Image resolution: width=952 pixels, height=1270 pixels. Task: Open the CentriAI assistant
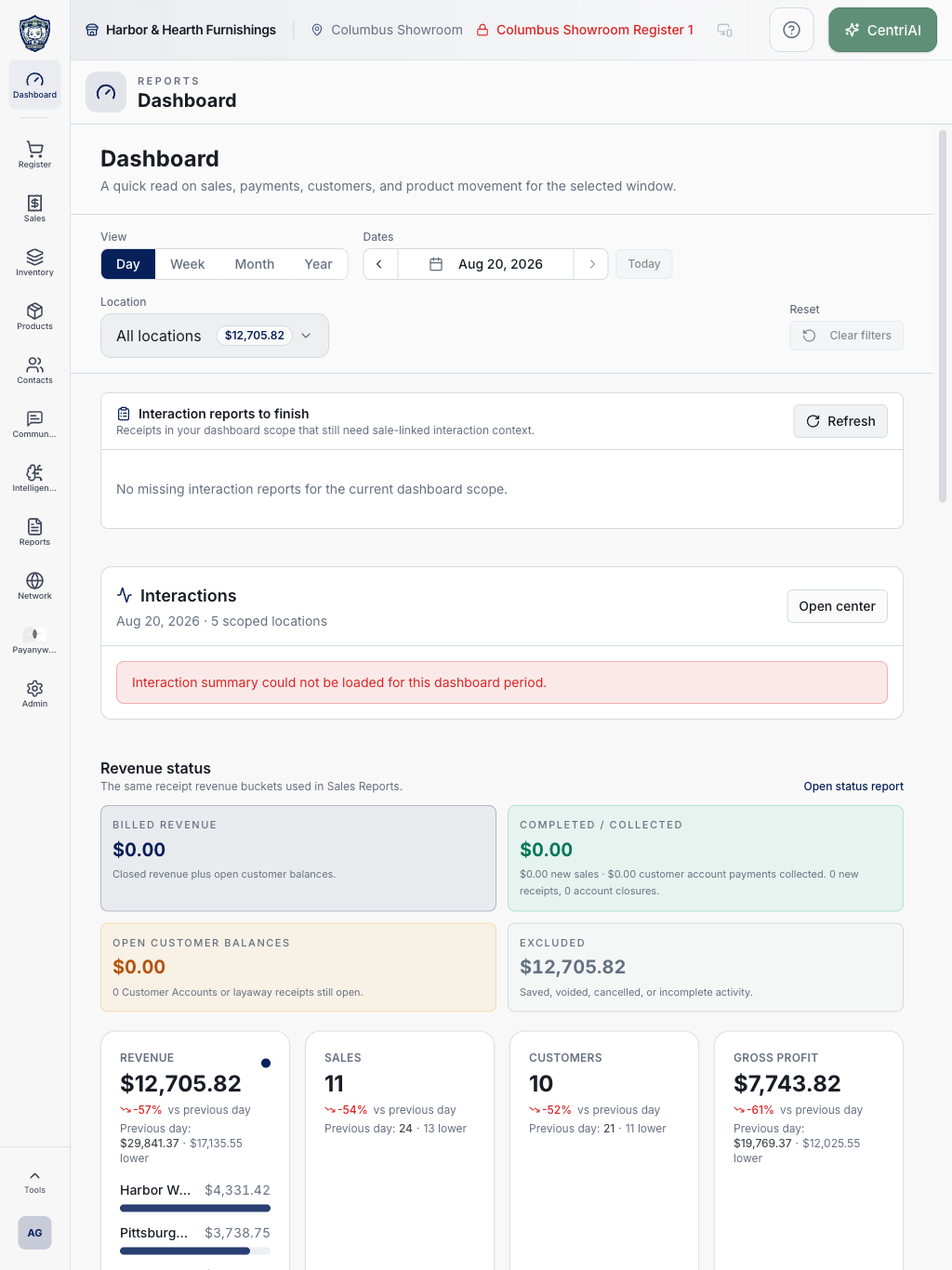coord(882,30)
